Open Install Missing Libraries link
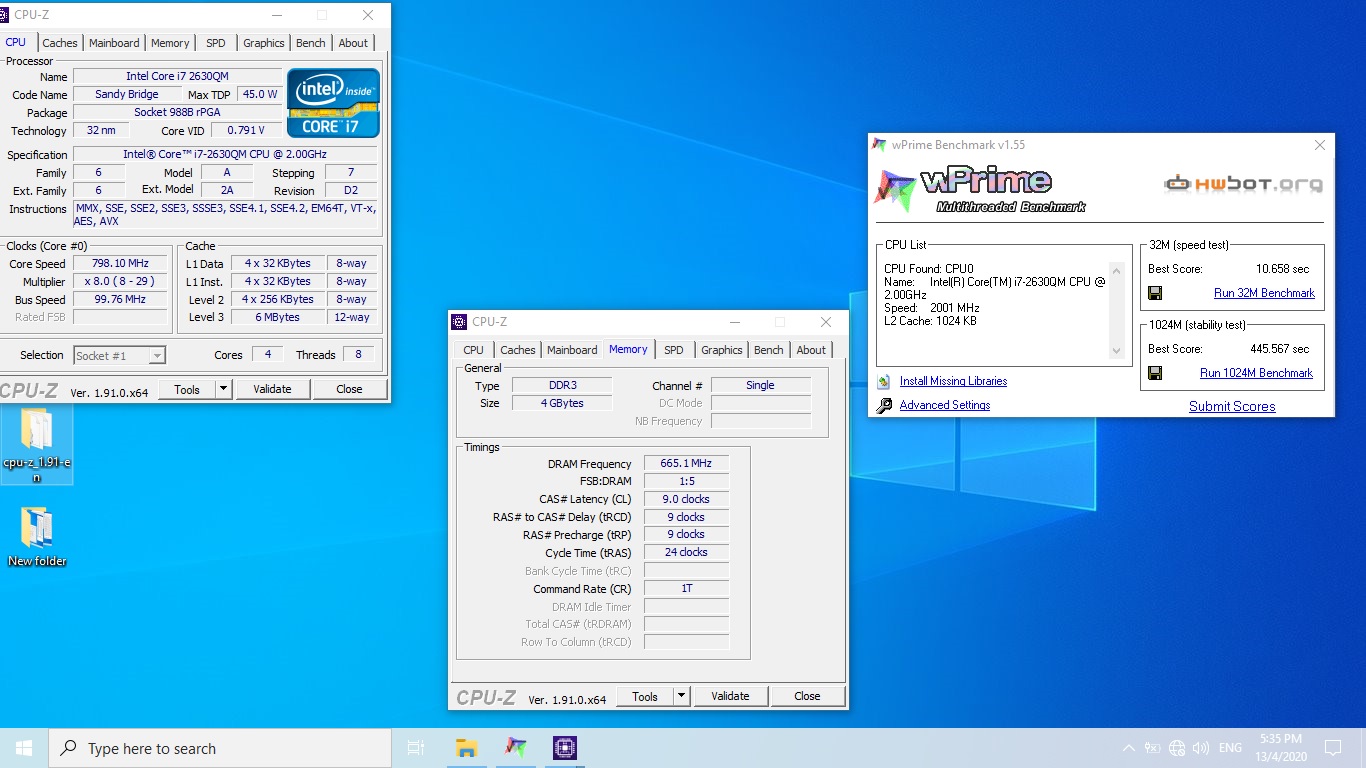Image resolution: width=1366 pixels, height=768 pixels. click(953, 381)
